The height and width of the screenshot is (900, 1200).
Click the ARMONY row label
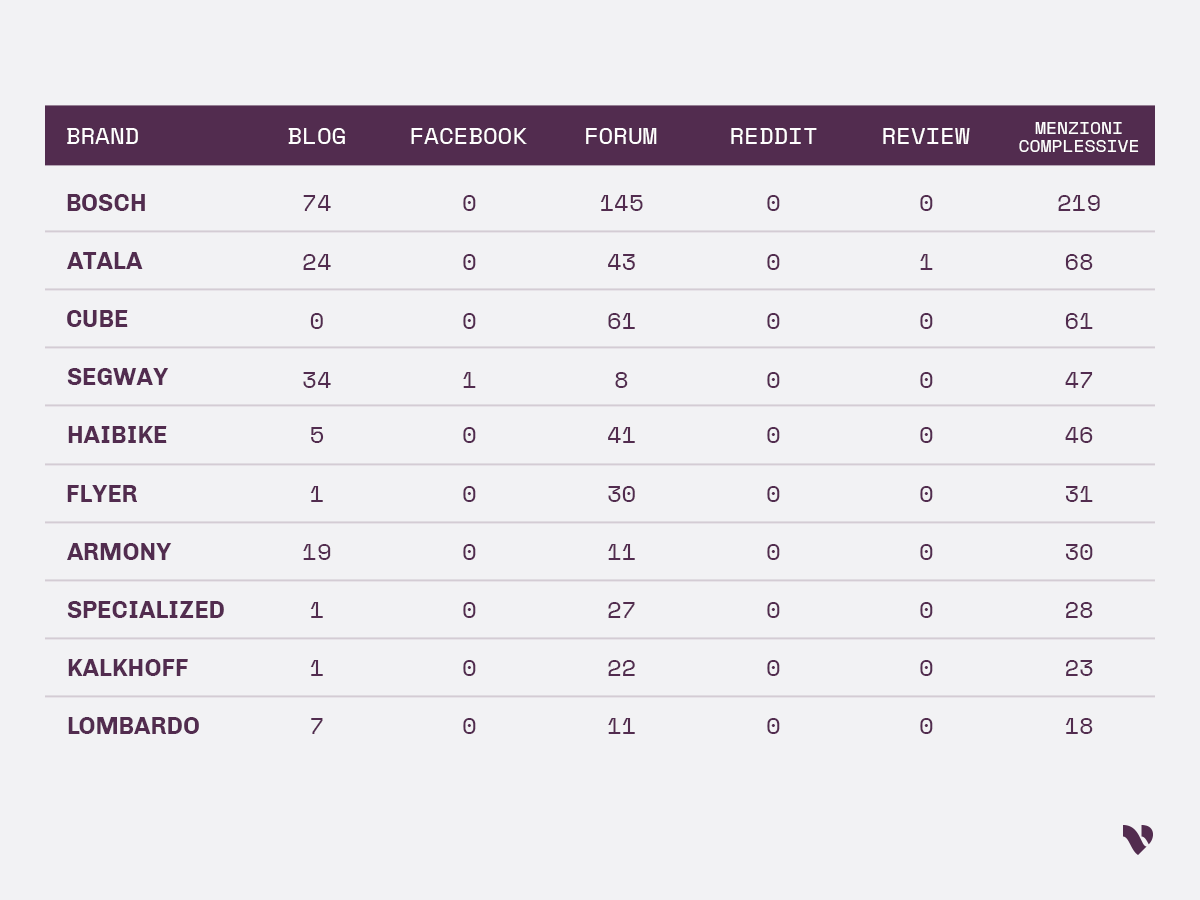point(119,552)
